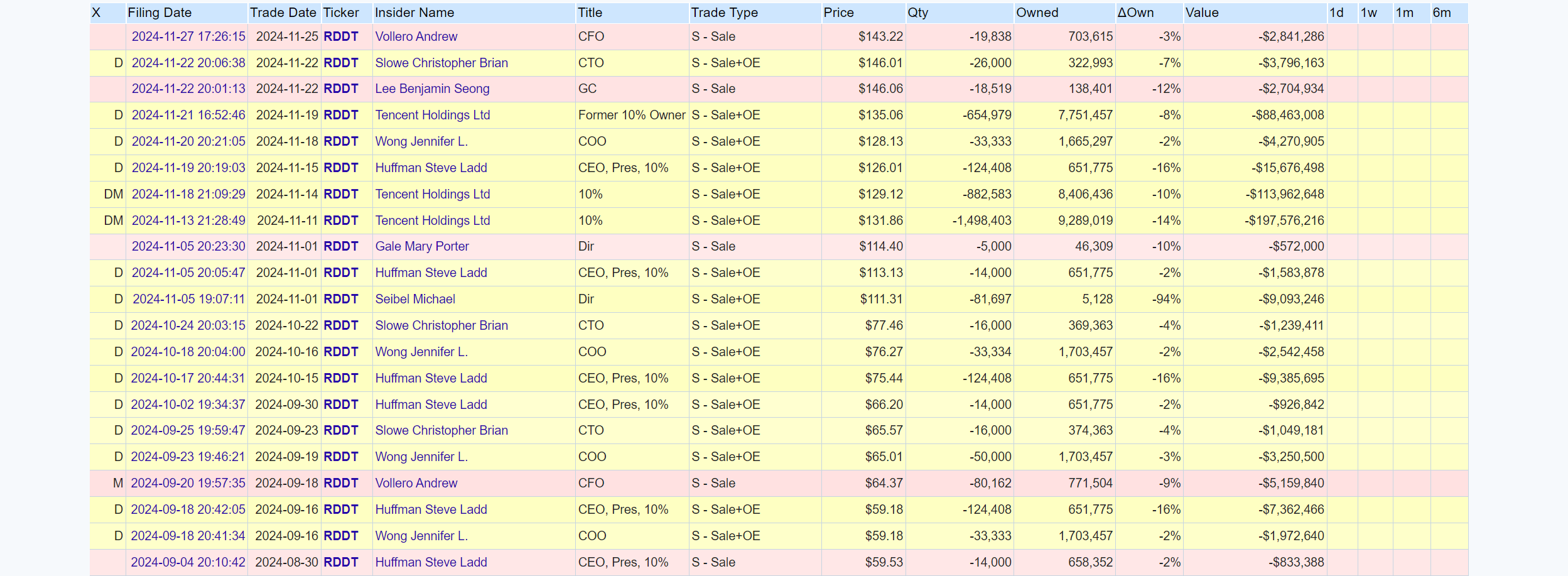This screenshot has width=1568, height=576.
Task: Open insider profile for Tencent Holdings Ltd
Action: tap(432, 115)
